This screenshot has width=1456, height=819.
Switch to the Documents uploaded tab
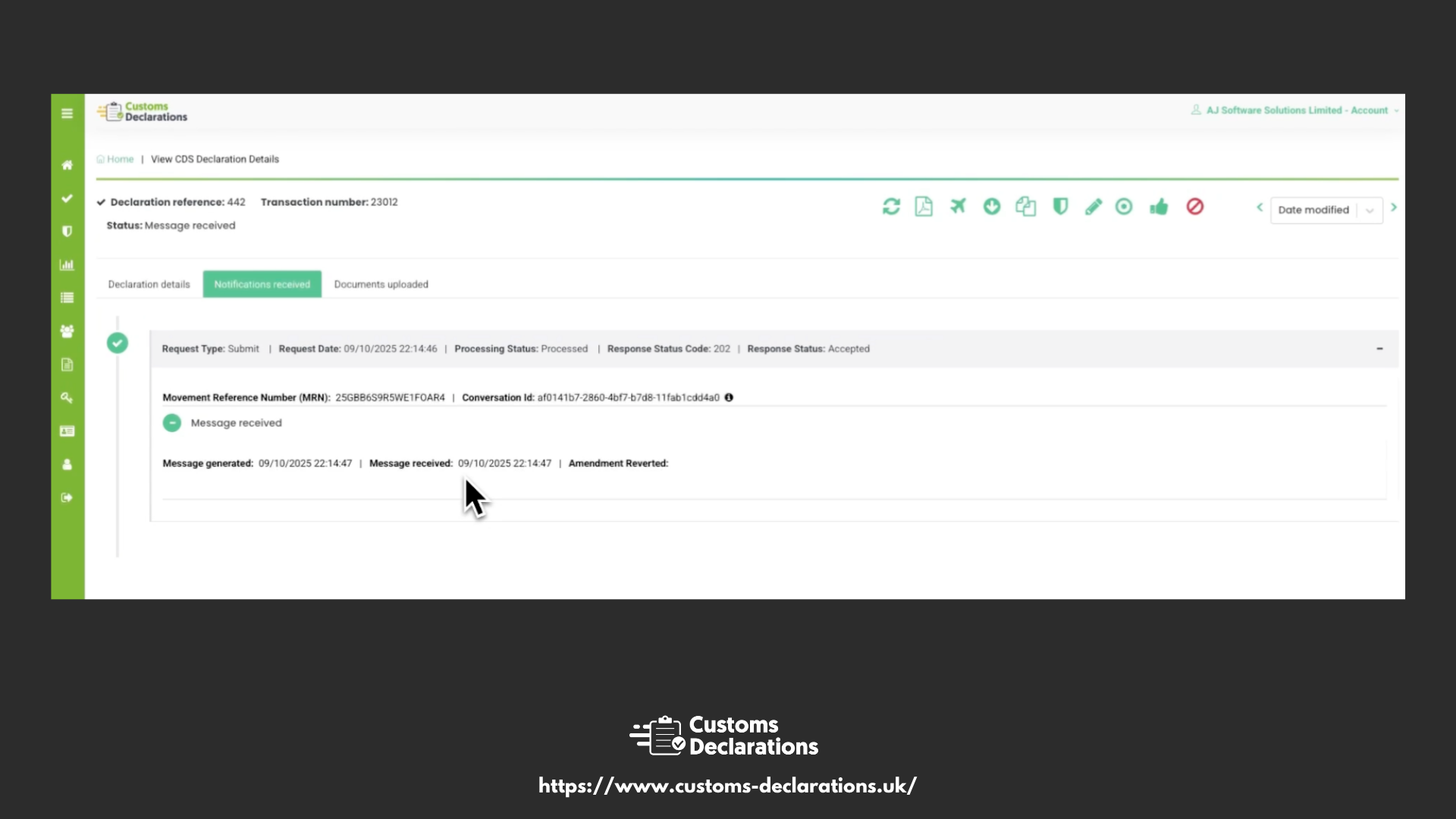click(381, 284)
